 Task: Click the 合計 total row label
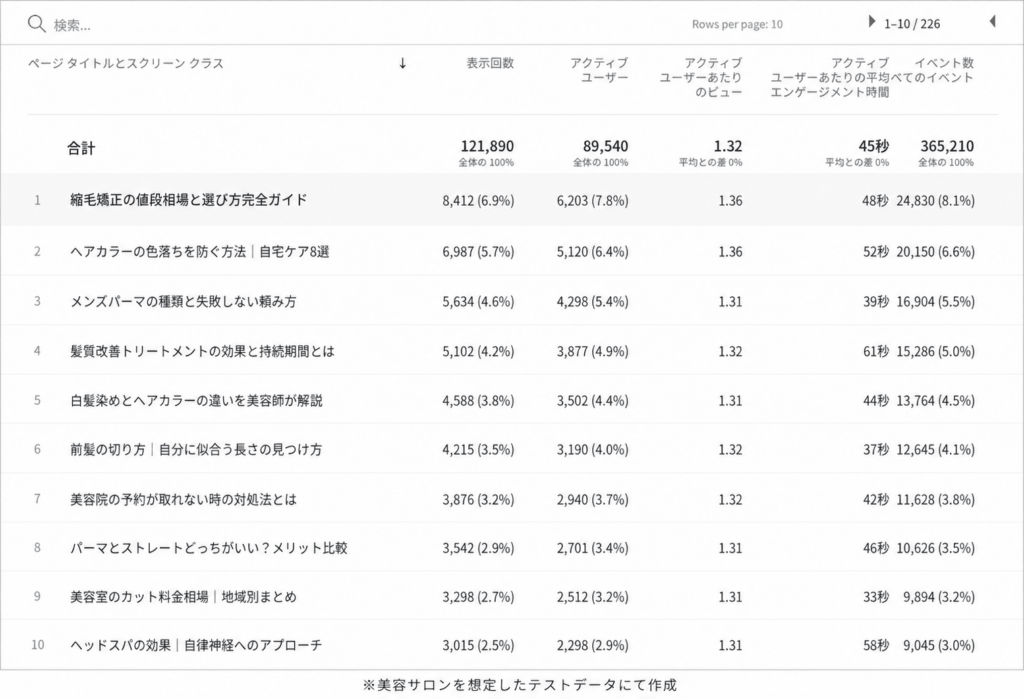pyautogui.click(x=81, y=148)
